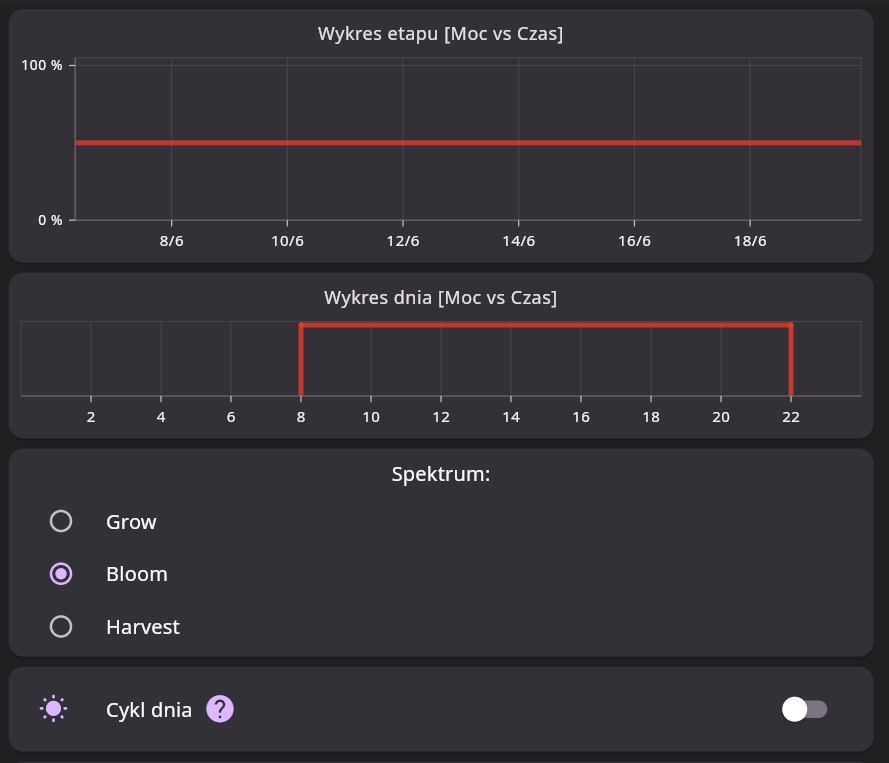Click the Grow label text

pyautogui.click(x=131, y=522)
